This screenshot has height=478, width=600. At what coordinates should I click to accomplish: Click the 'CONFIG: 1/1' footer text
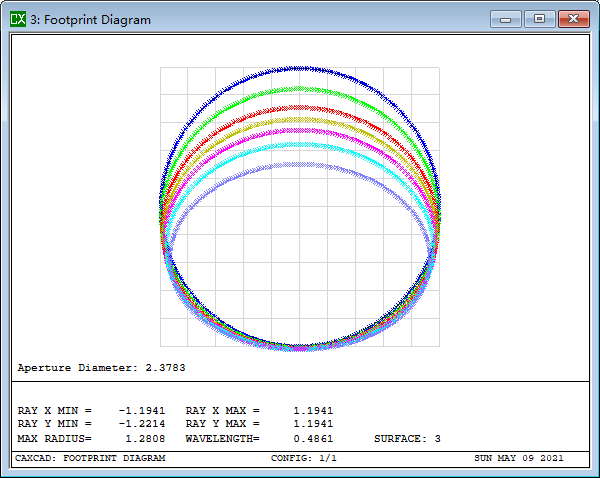(303, 458)
